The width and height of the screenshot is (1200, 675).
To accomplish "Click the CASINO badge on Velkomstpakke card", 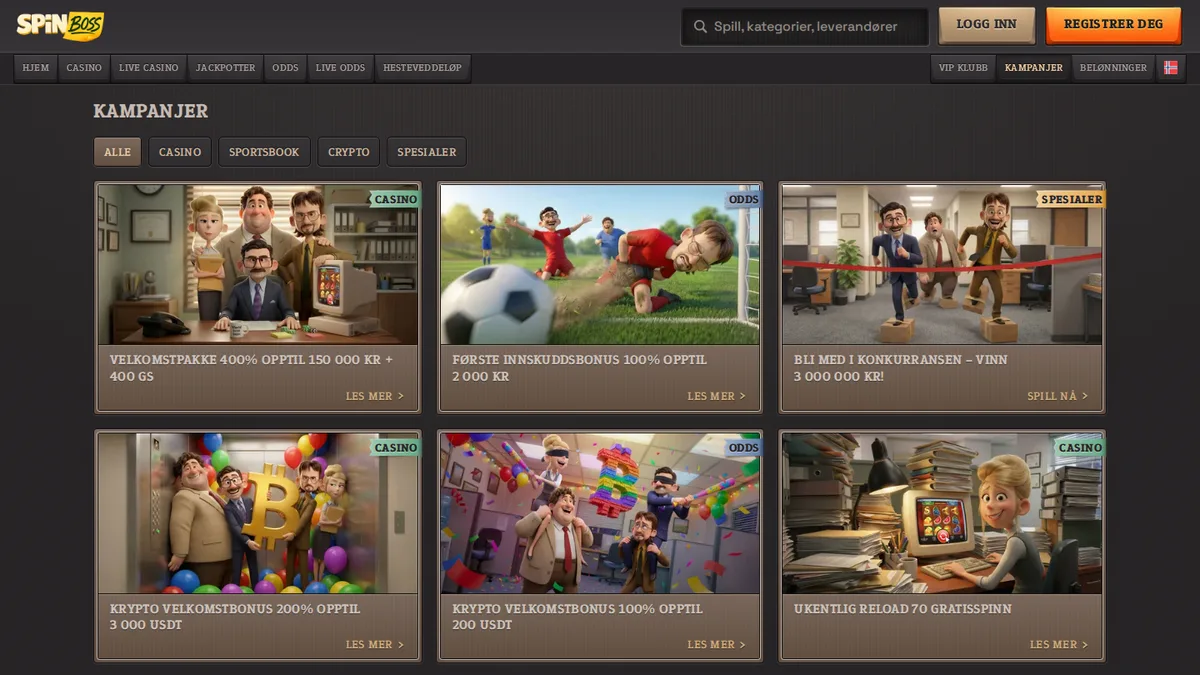I will point(395,199).
